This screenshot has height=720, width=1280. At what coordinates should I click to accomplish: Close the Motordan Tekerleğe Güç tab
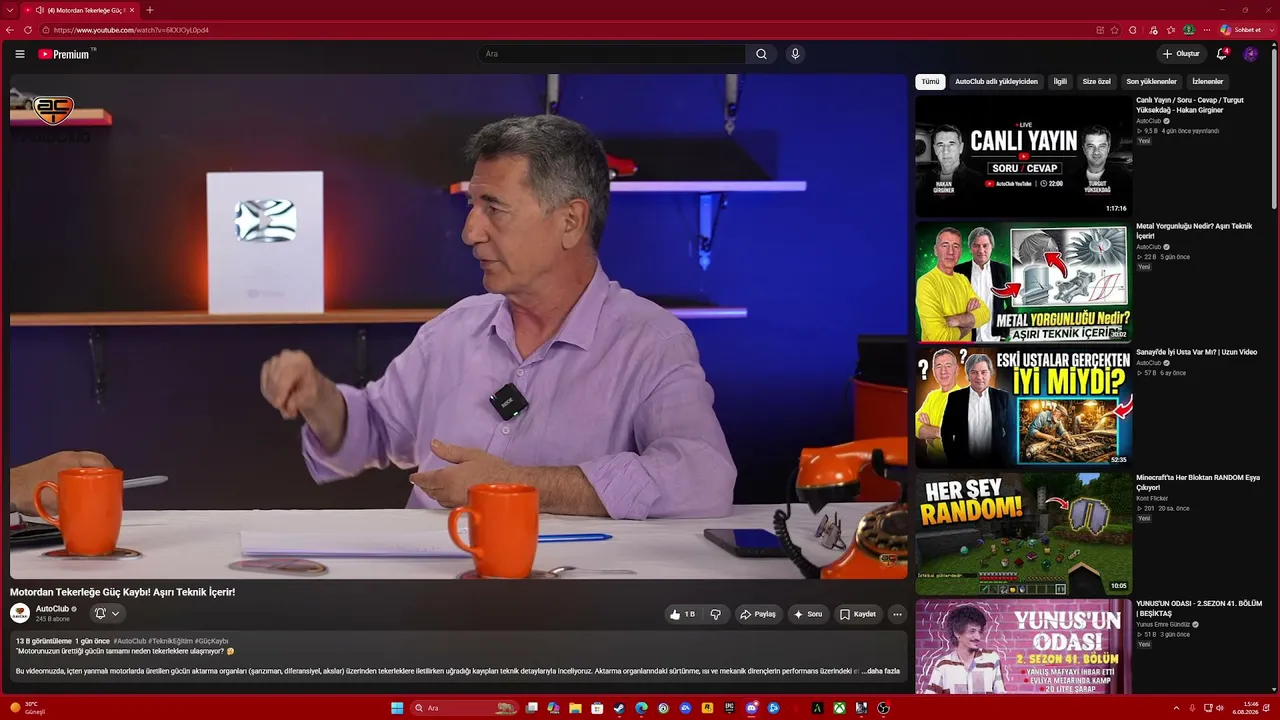(131, 10)
